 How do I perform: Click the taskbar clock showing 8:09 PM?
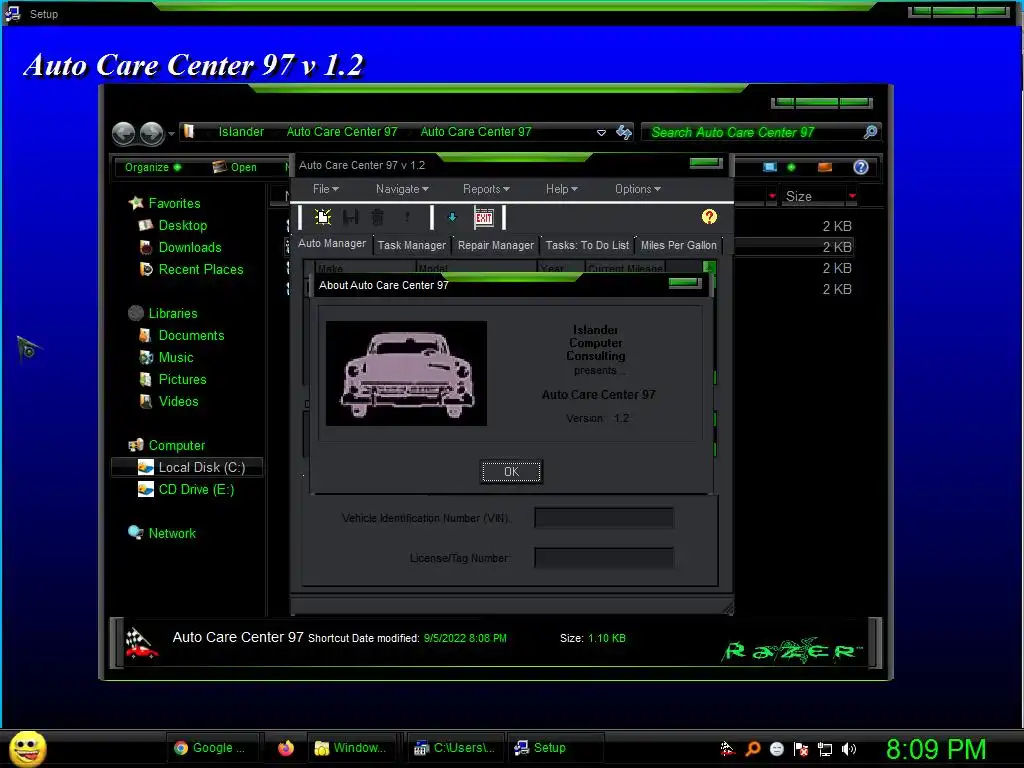pos(936,749)
